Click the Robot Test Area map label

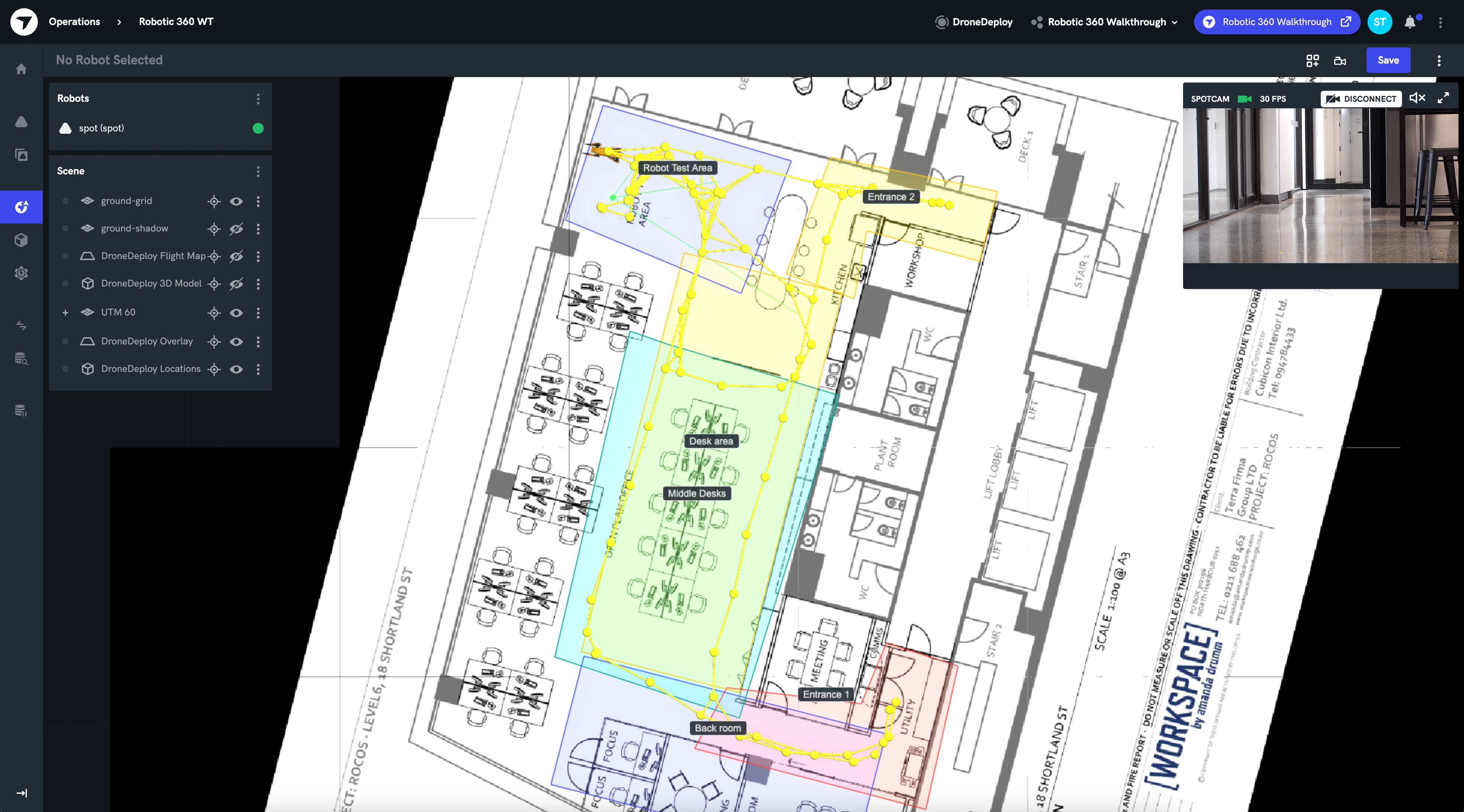coord(677,168)
